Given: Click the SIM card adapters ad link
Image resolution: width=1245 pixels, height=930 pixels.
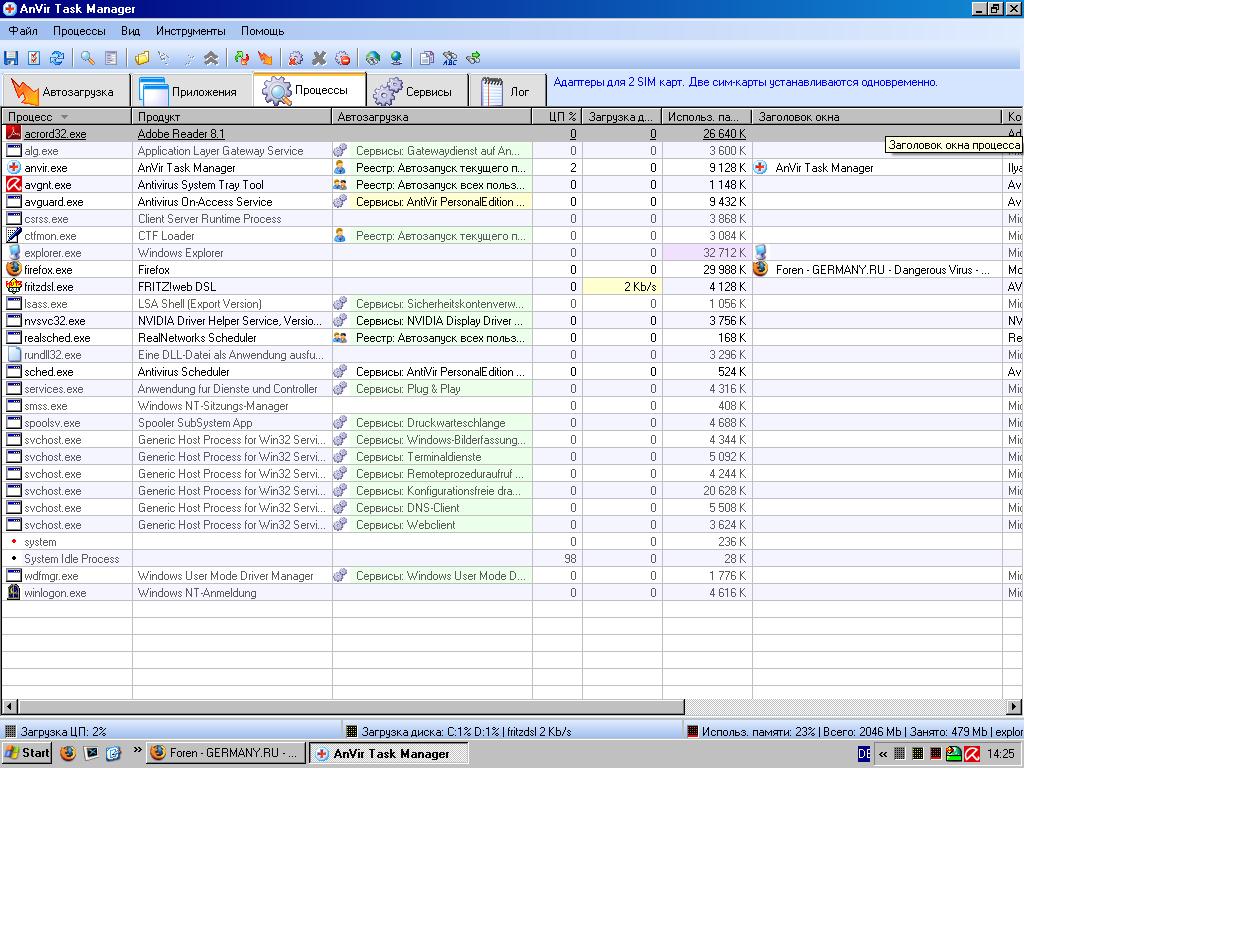Looking at the screenshot, I should point(745,82).
